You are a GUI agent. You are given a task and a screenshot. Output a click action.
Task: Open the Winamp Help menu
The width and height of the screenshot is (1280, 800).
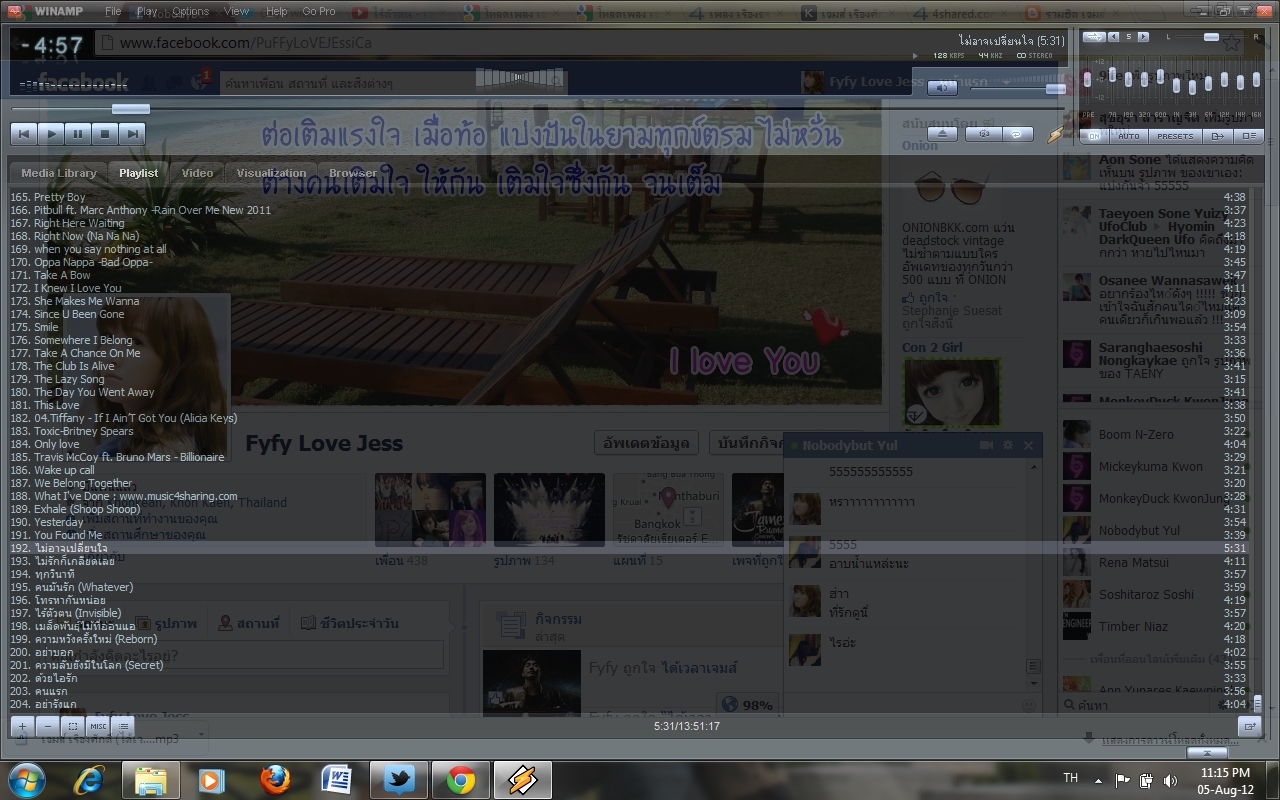coord(277,11)
